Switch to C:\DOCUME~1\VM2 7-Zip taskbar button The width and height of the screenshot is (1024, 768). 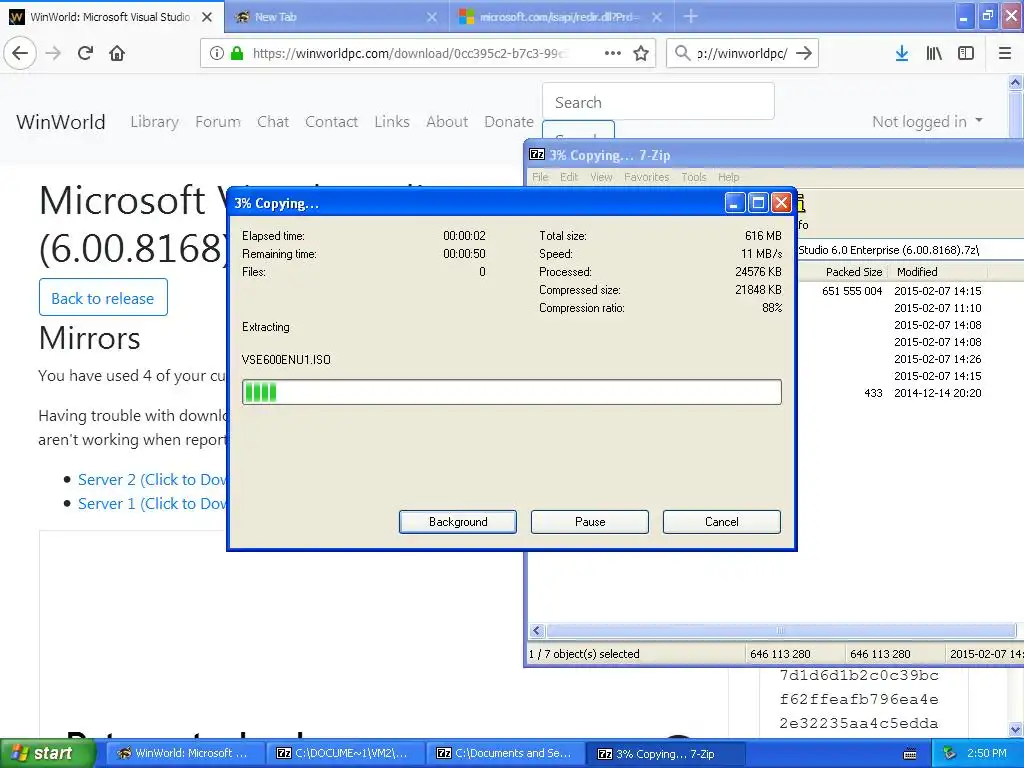point(344,753)
